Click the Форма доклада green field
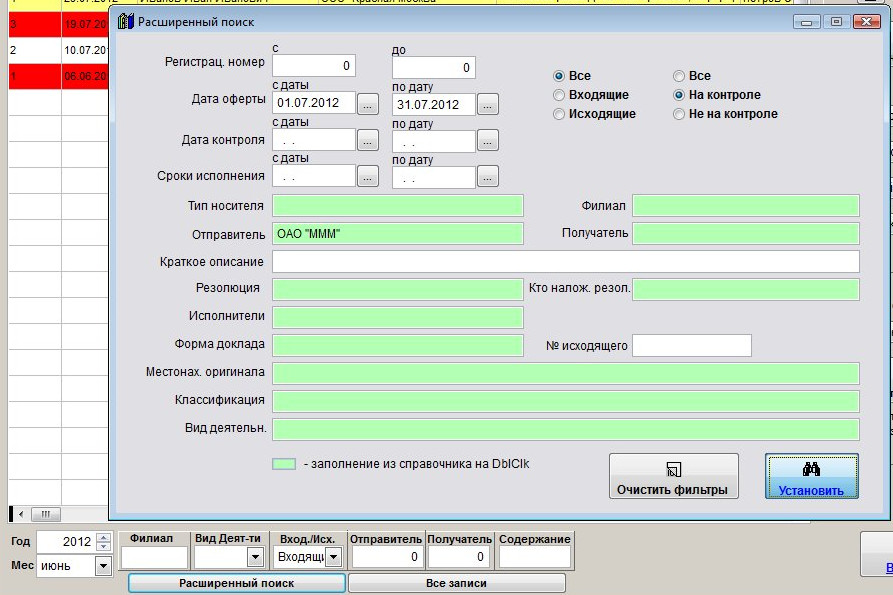 point(398,345)
